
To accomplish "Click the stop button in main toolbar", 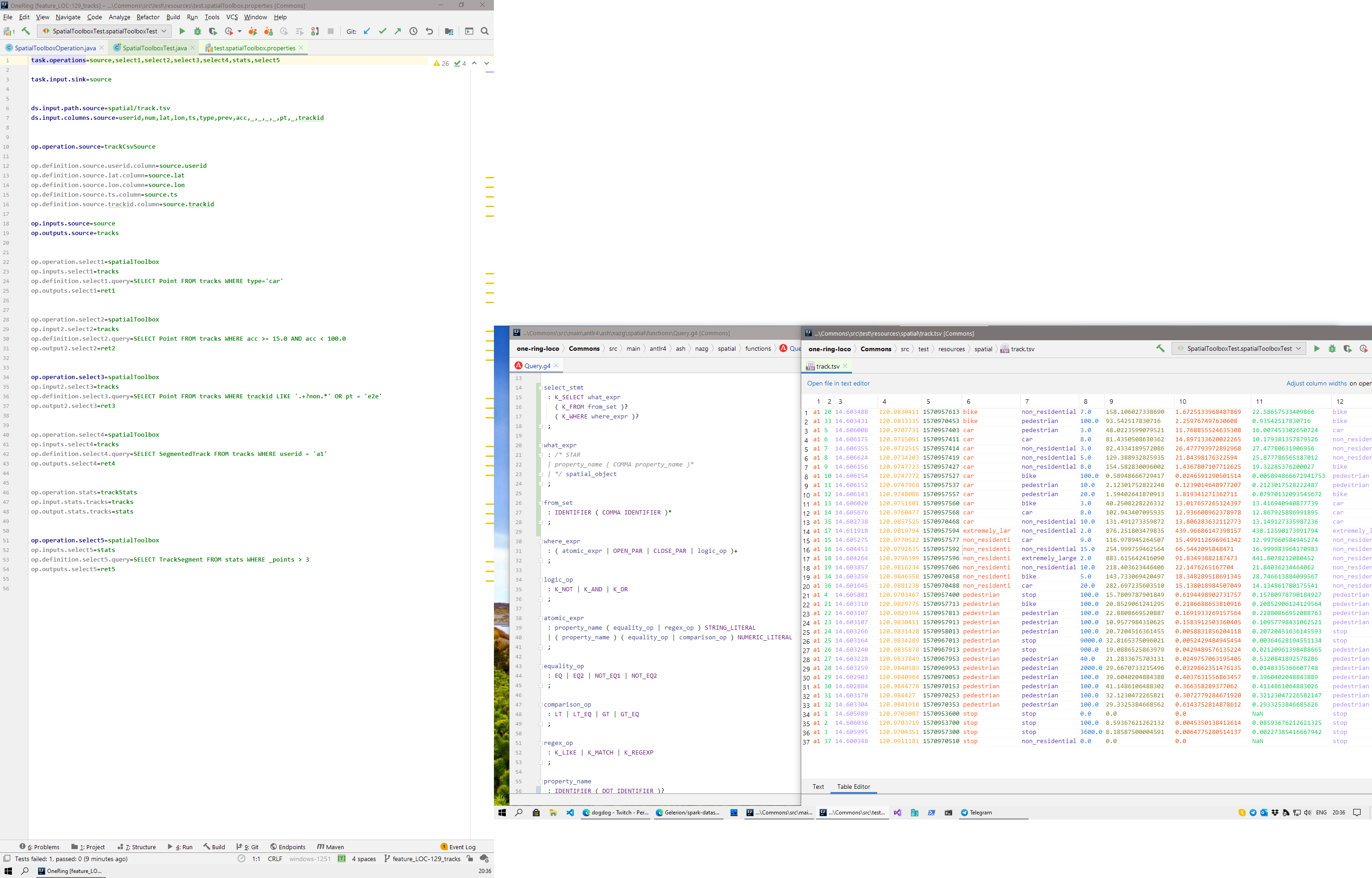I will click(331, 32).
